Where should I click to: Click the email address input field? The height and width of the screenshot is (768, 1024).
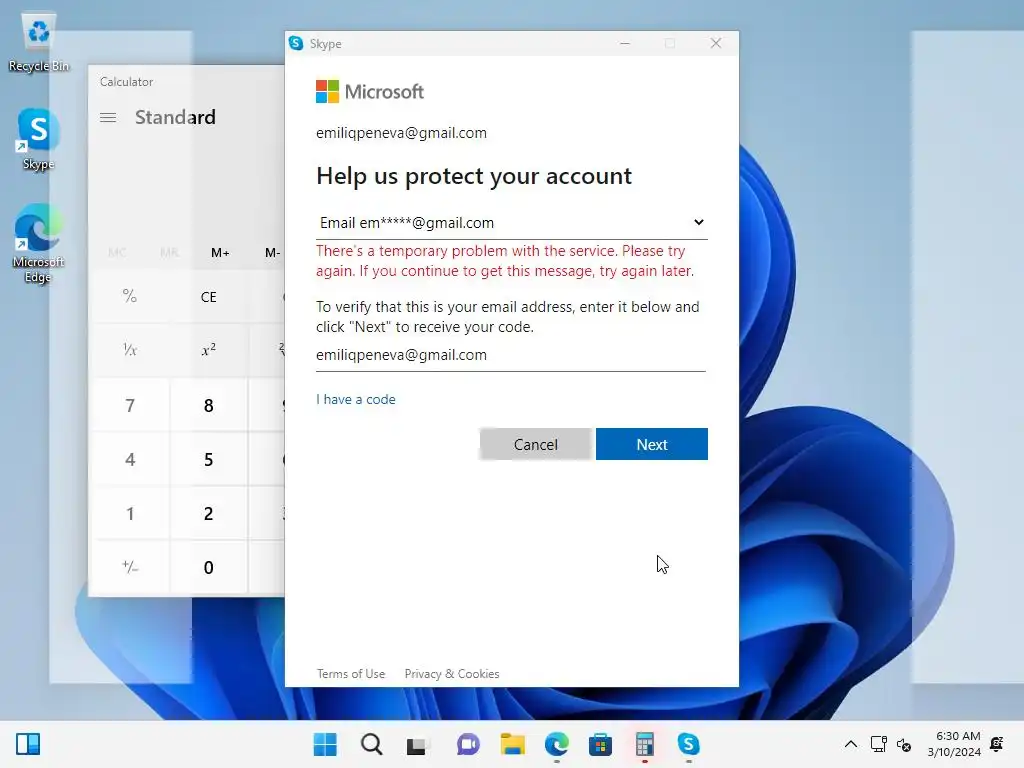click(511, 355)
